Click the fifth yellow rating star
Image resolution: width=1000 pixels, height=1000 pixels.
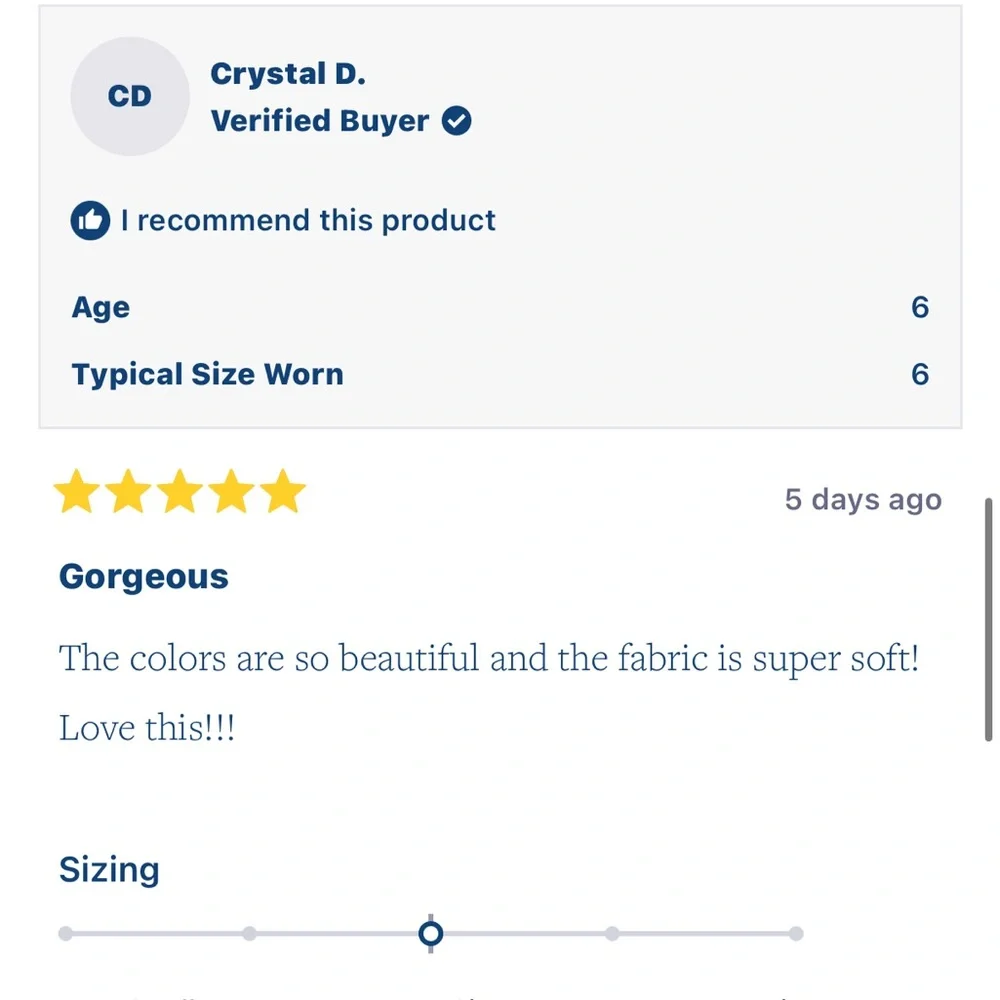point(283,491)
